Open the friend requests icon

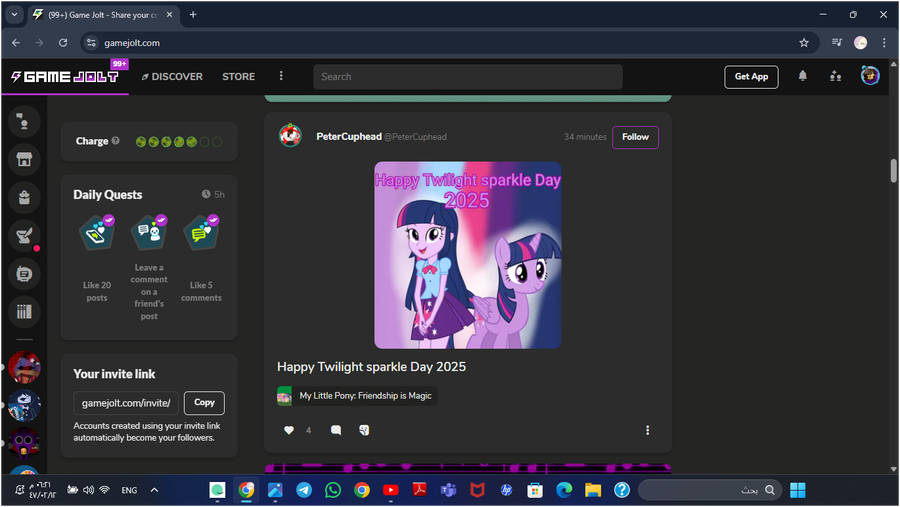coord(836,76)
